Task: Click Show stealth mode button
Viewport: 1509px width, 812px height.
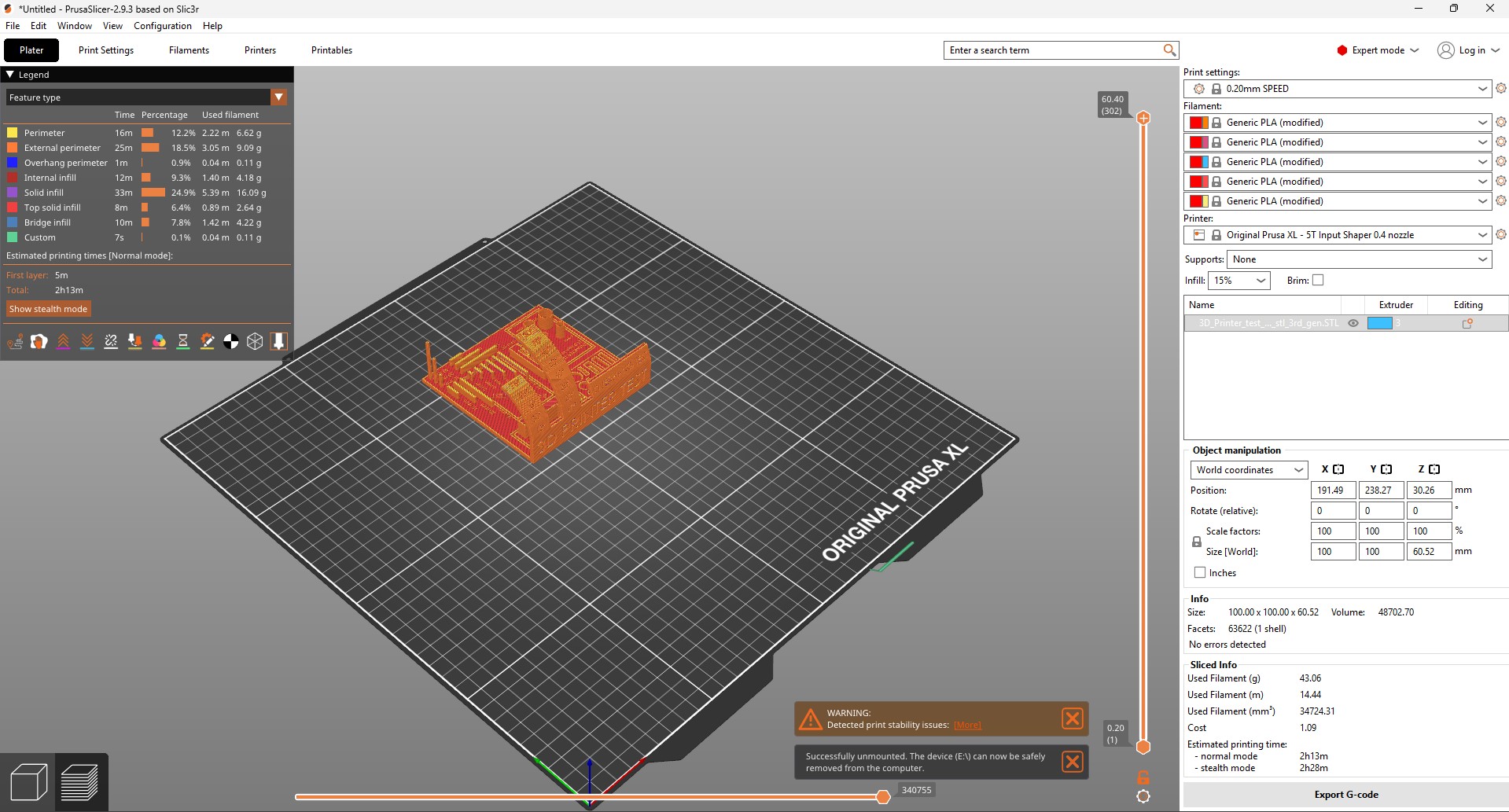Action: (x=48, y=309)
